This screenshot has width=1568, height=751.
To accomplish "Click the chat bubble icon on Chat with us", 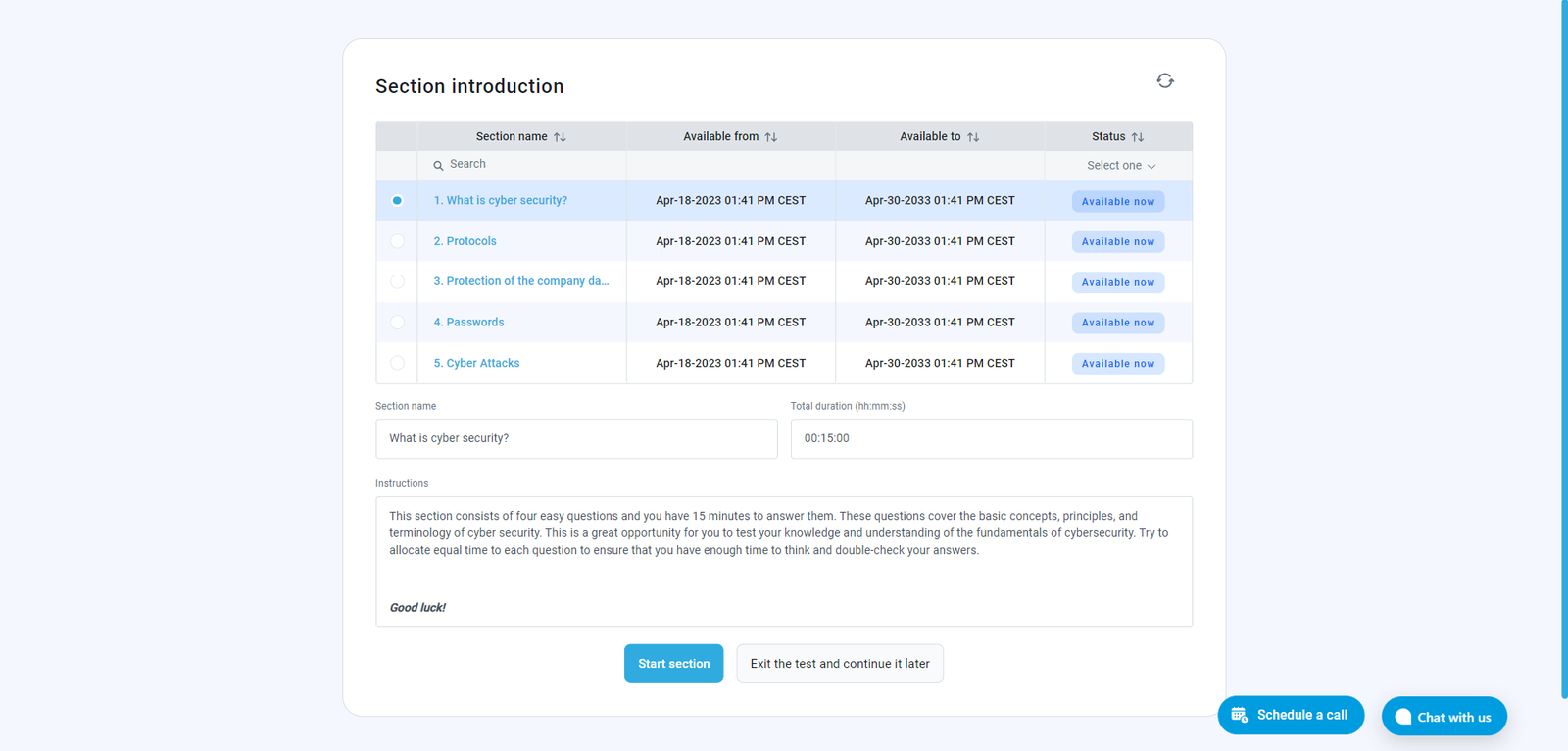I will [x=1403, y=717].
